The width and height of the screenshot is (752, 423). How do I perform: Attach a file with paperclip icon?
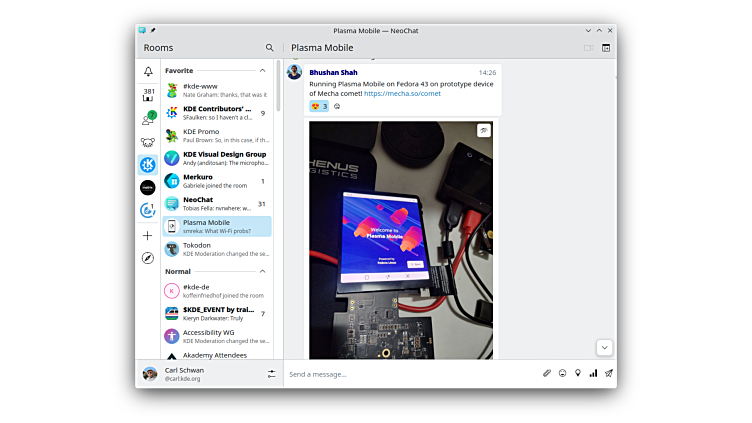tap(547, 374)
